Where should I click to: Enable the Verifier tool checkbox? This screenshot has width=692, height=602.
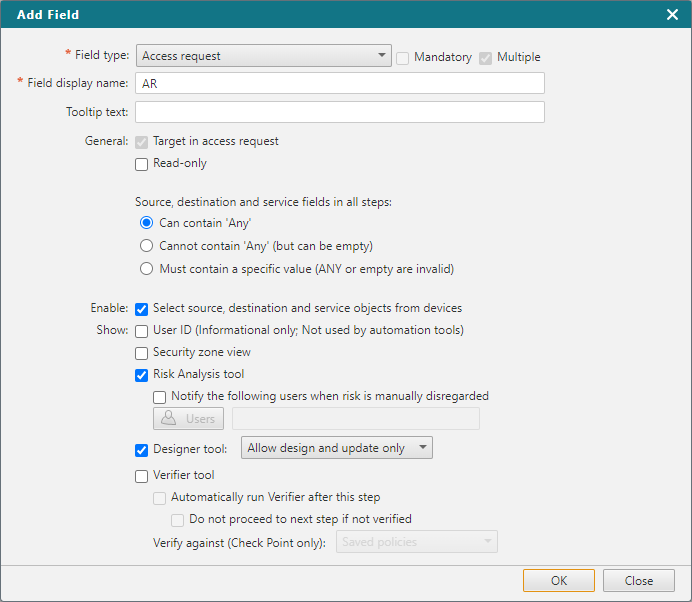click(142, 476)
